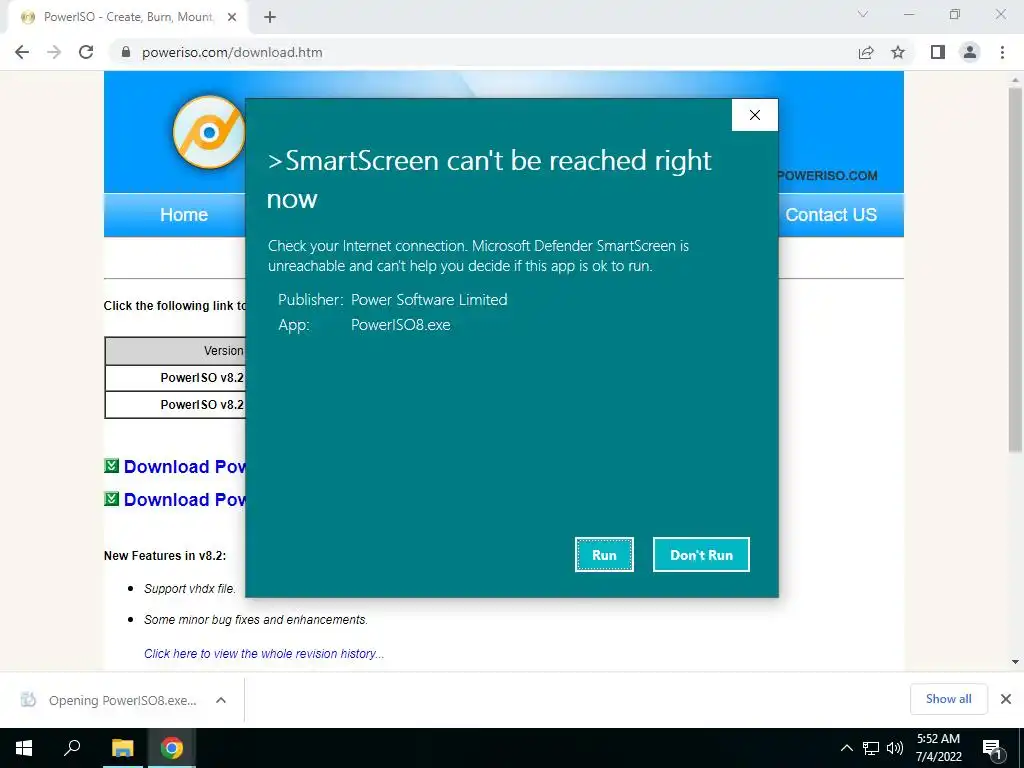Open network status tray icon
This screenshot has width=1024, height=768.
871,748
